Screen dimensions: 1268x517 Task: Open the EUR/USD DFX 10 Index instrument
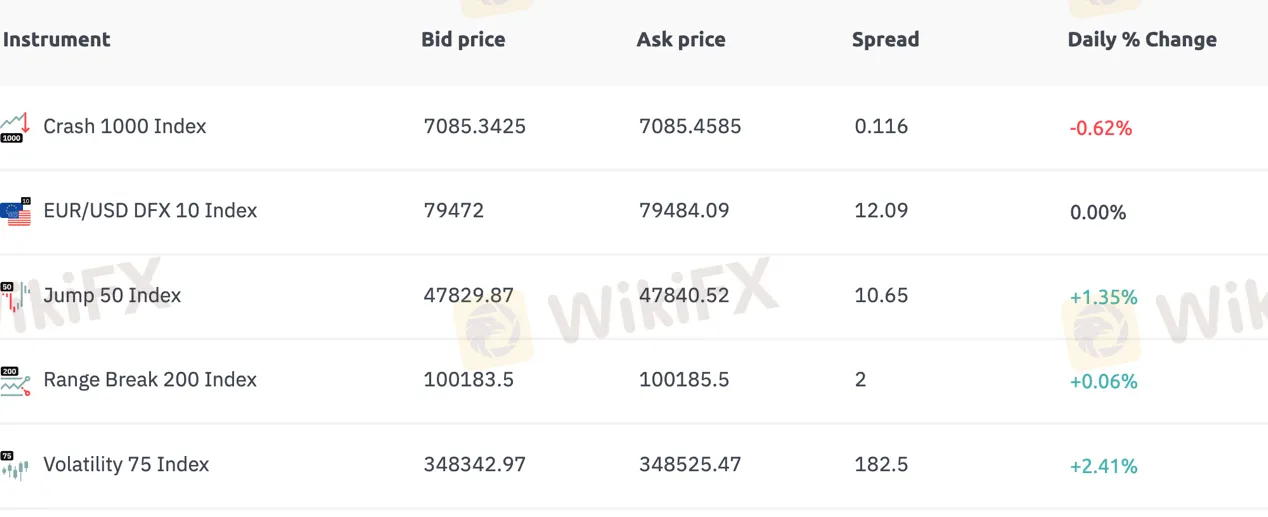pyautogui.click(x=150, y=211)
